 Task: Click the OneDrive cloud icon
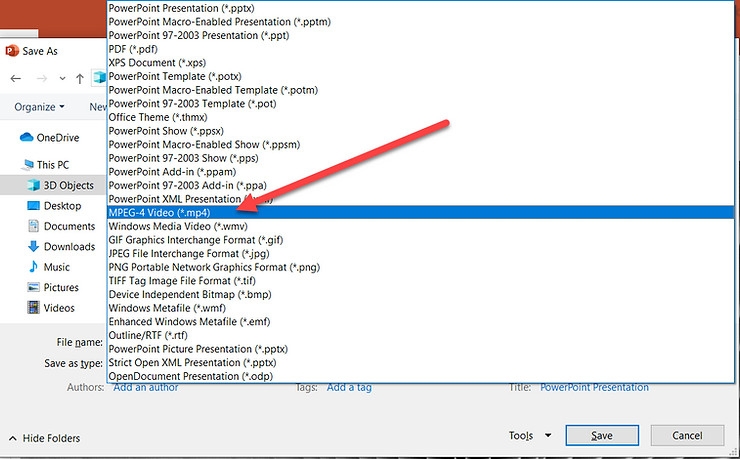[26, 137]
